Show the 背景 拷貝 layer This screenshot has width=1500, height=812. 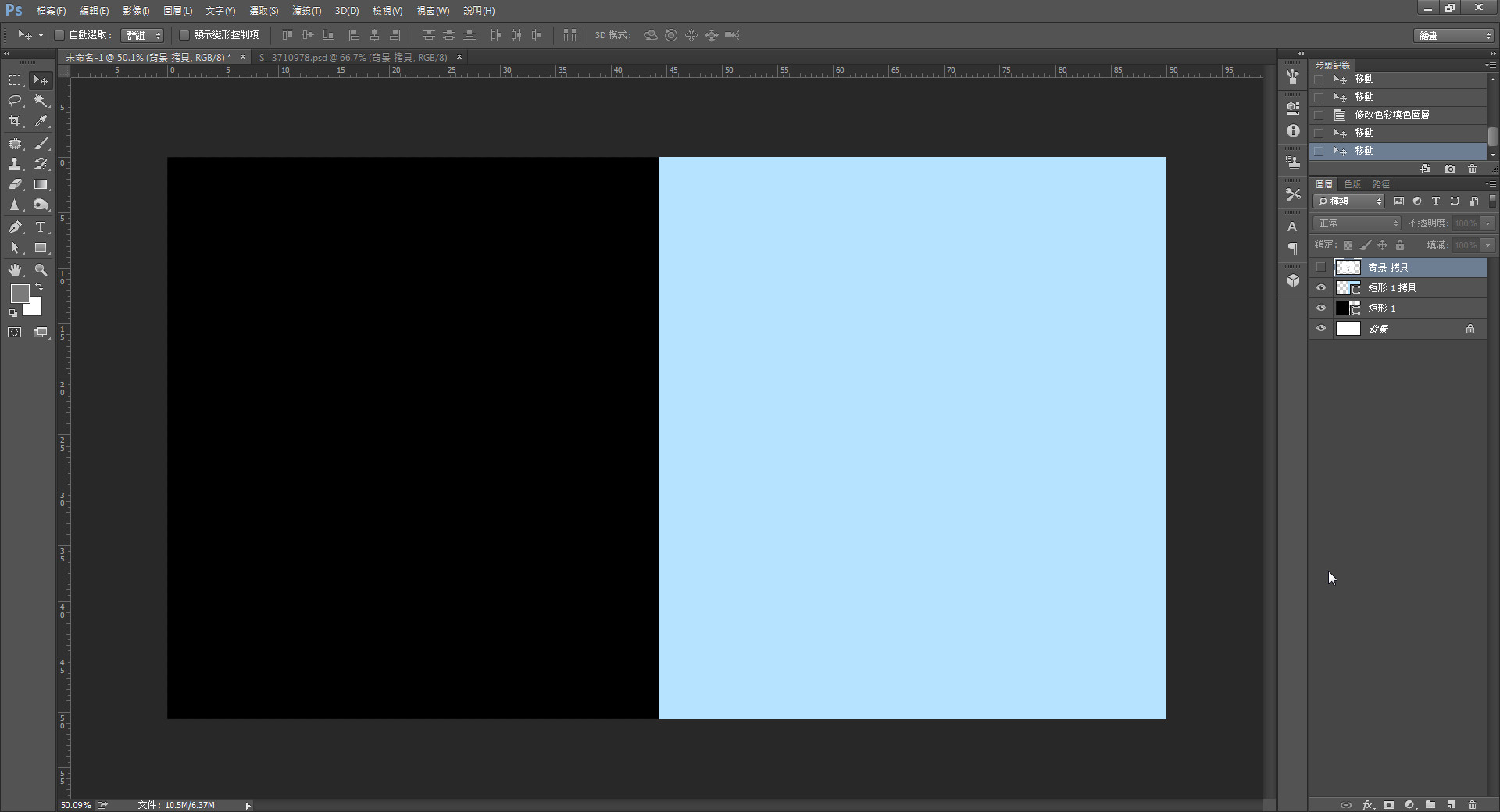point(1321,268)
